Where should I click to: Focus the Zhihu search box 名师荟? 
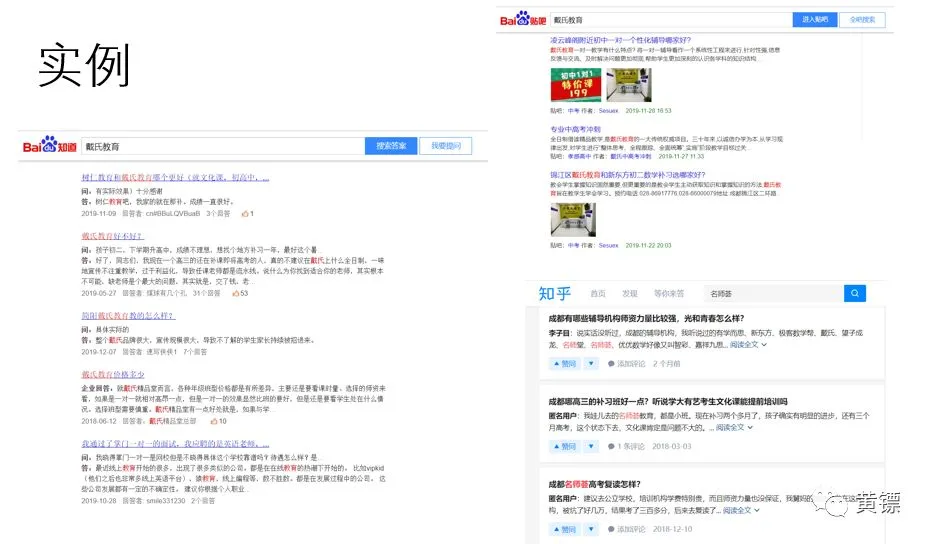pyautogui.click(x=774, y=293)
